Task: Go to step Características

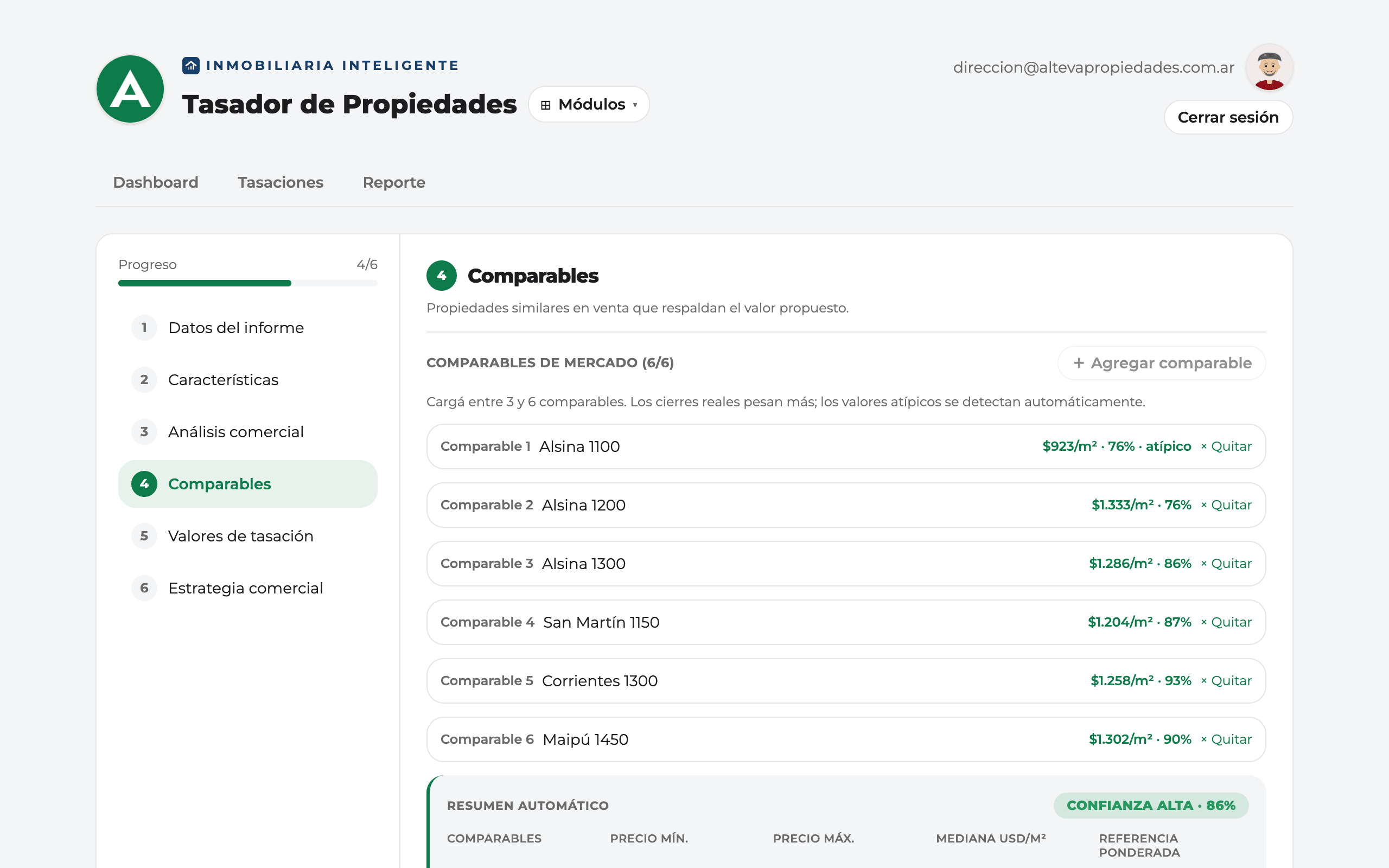Action: [248, 380]
